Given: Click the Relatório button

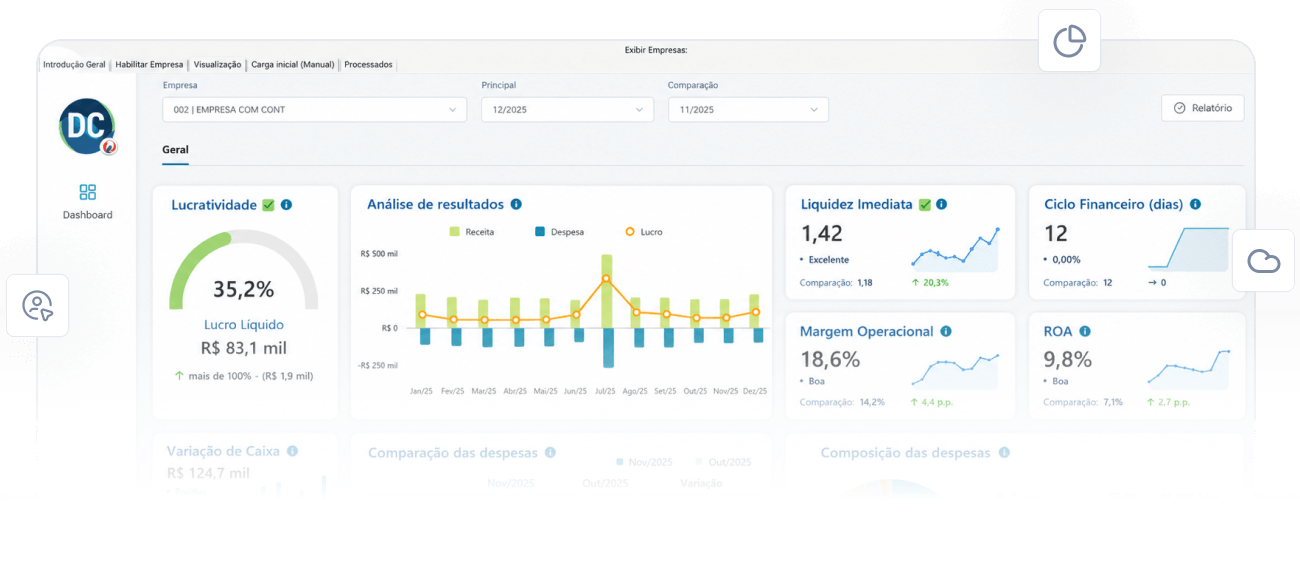Looking at the screenshot, I should [x=1203, y=108].
